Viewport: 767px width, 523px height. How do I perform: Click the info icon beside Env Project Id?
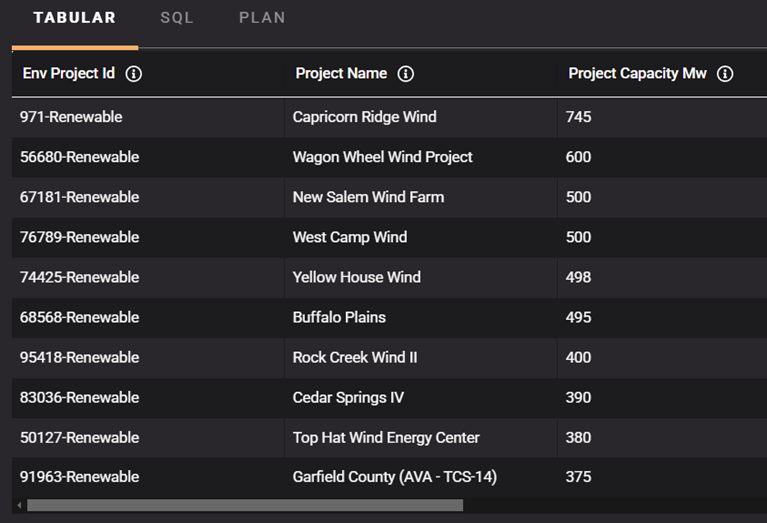(x=133, y=74)
